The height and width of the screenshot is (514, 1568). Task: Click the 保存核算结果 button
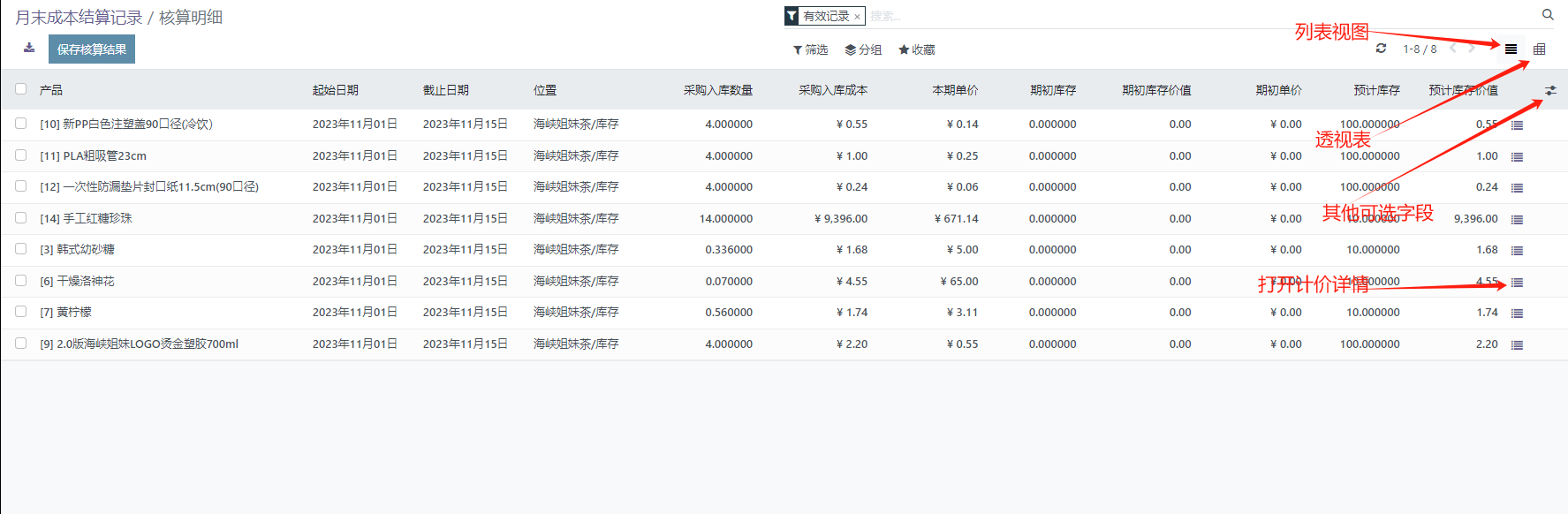(x=92, y=49)
